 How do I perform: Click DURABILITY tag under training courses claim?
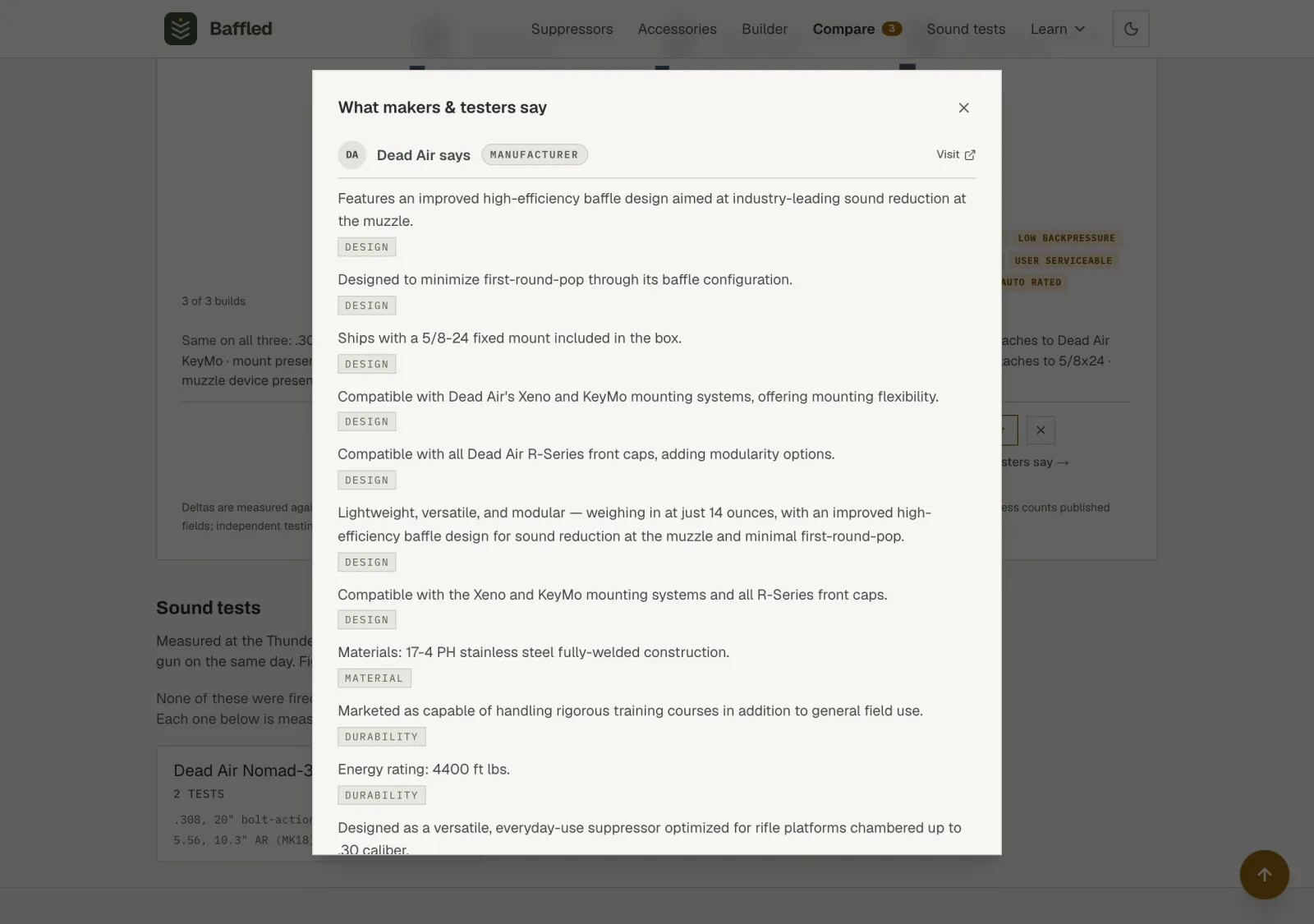coord(382,737)
